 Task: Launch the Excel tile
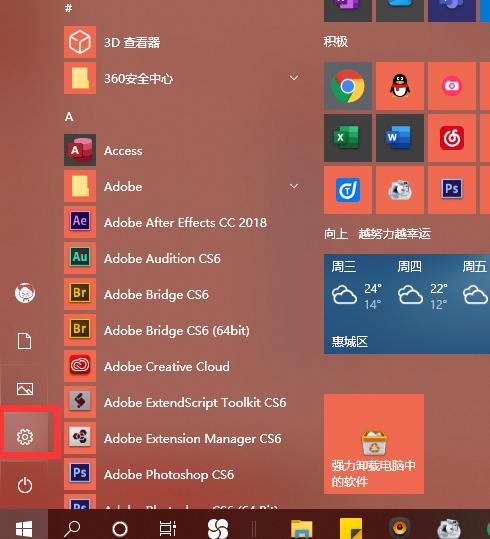(348, 138)
